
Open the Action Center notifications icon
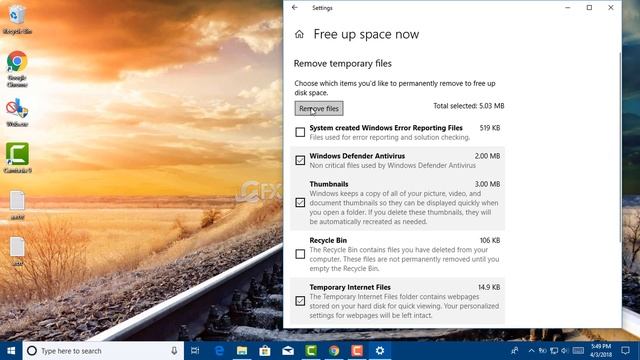[x=625, y=351]
